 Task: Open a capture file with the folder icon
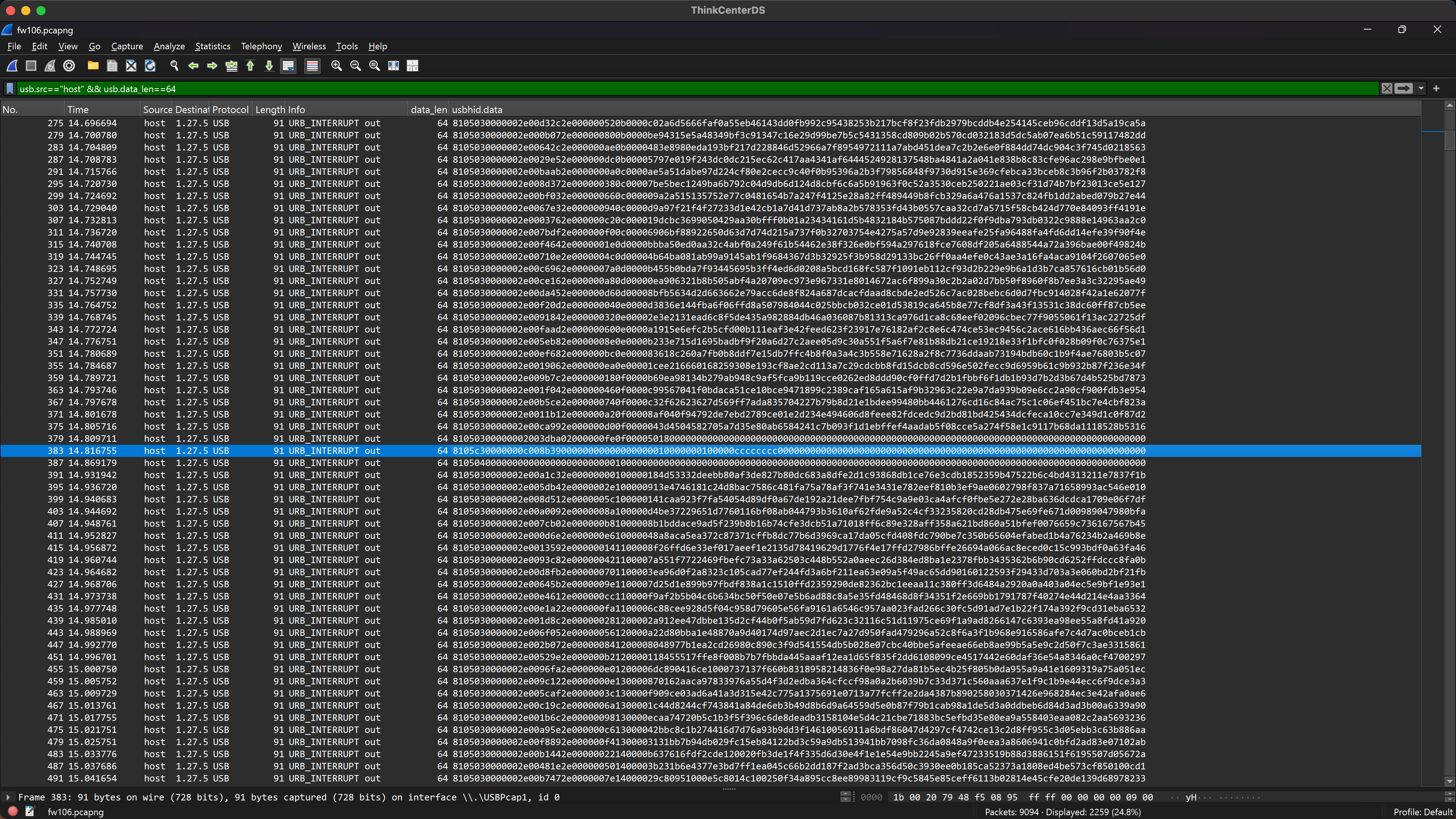93,66
